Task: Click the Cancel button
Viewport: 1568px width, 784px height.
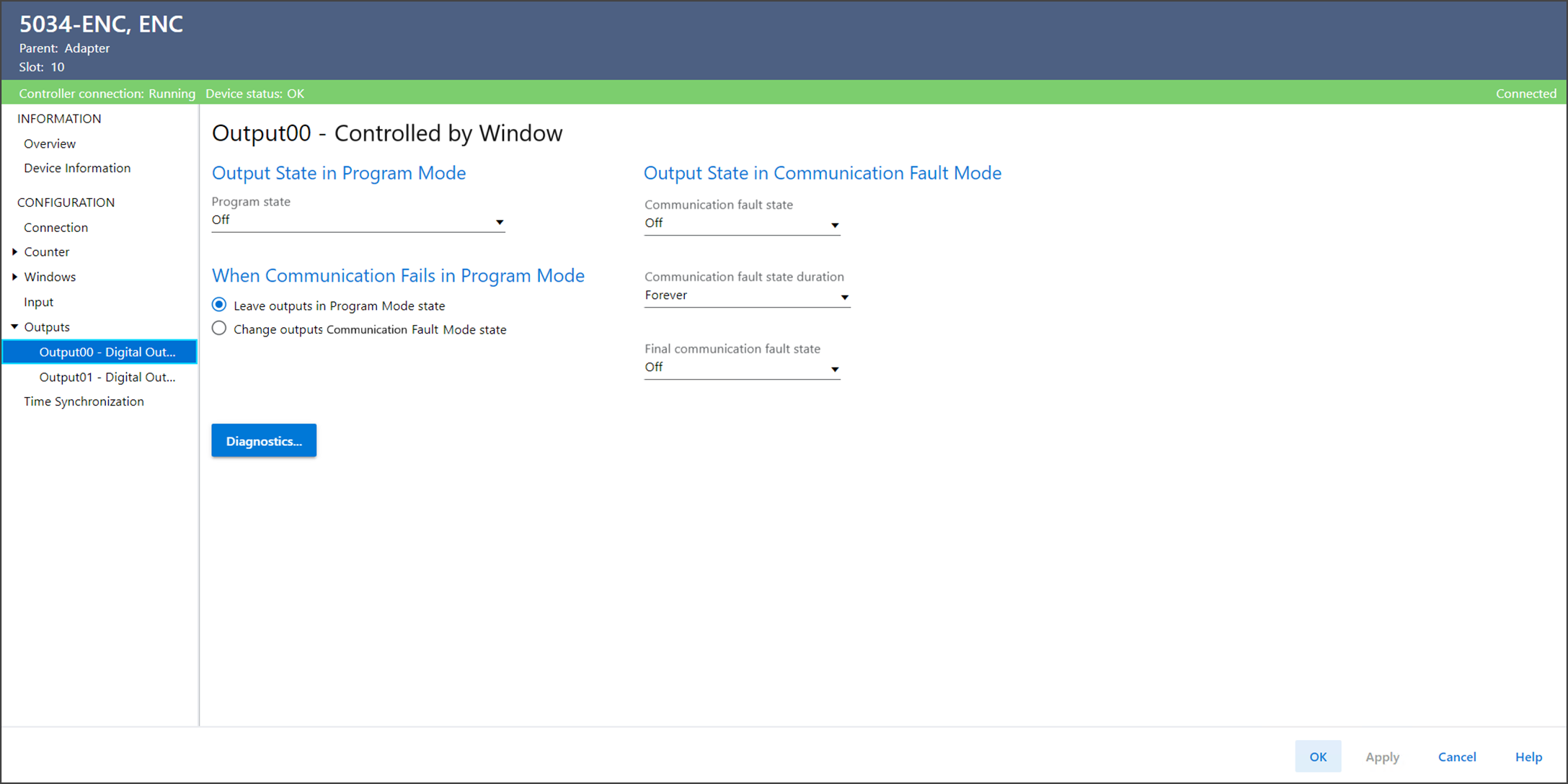Action: click(x=1456, y=757)
